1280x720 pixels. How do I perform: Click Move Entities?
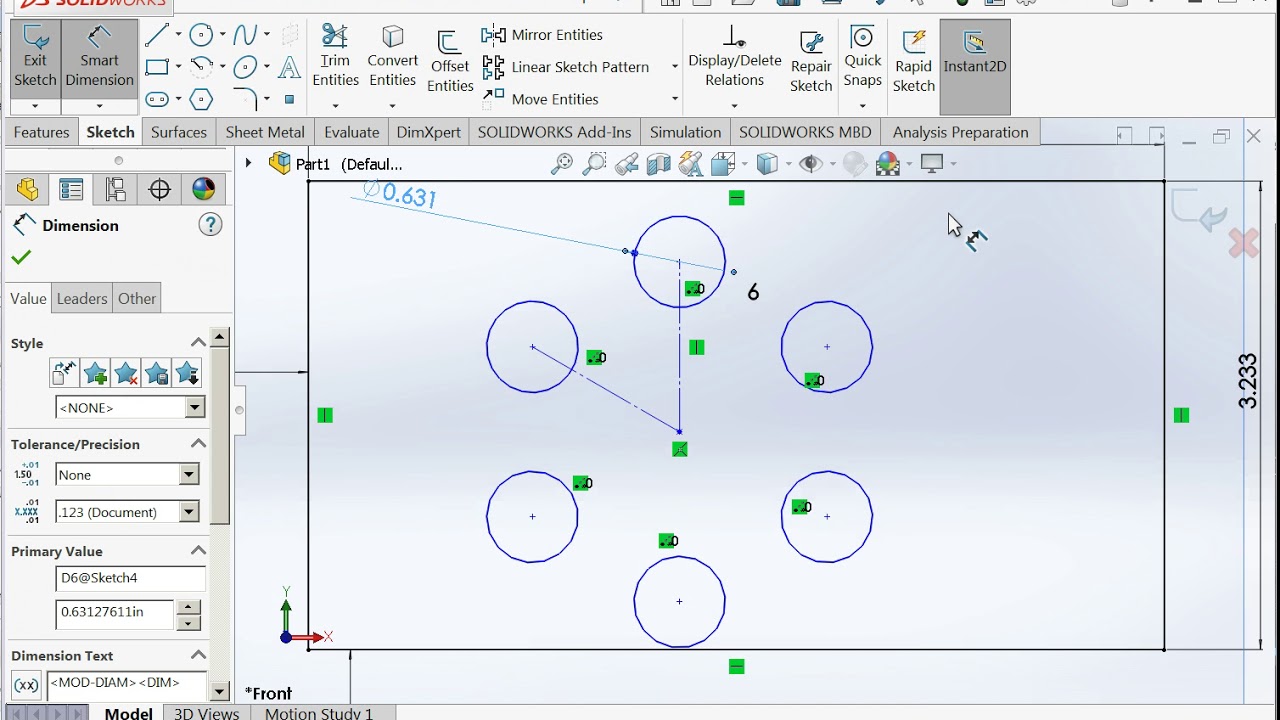click(540, 99)
